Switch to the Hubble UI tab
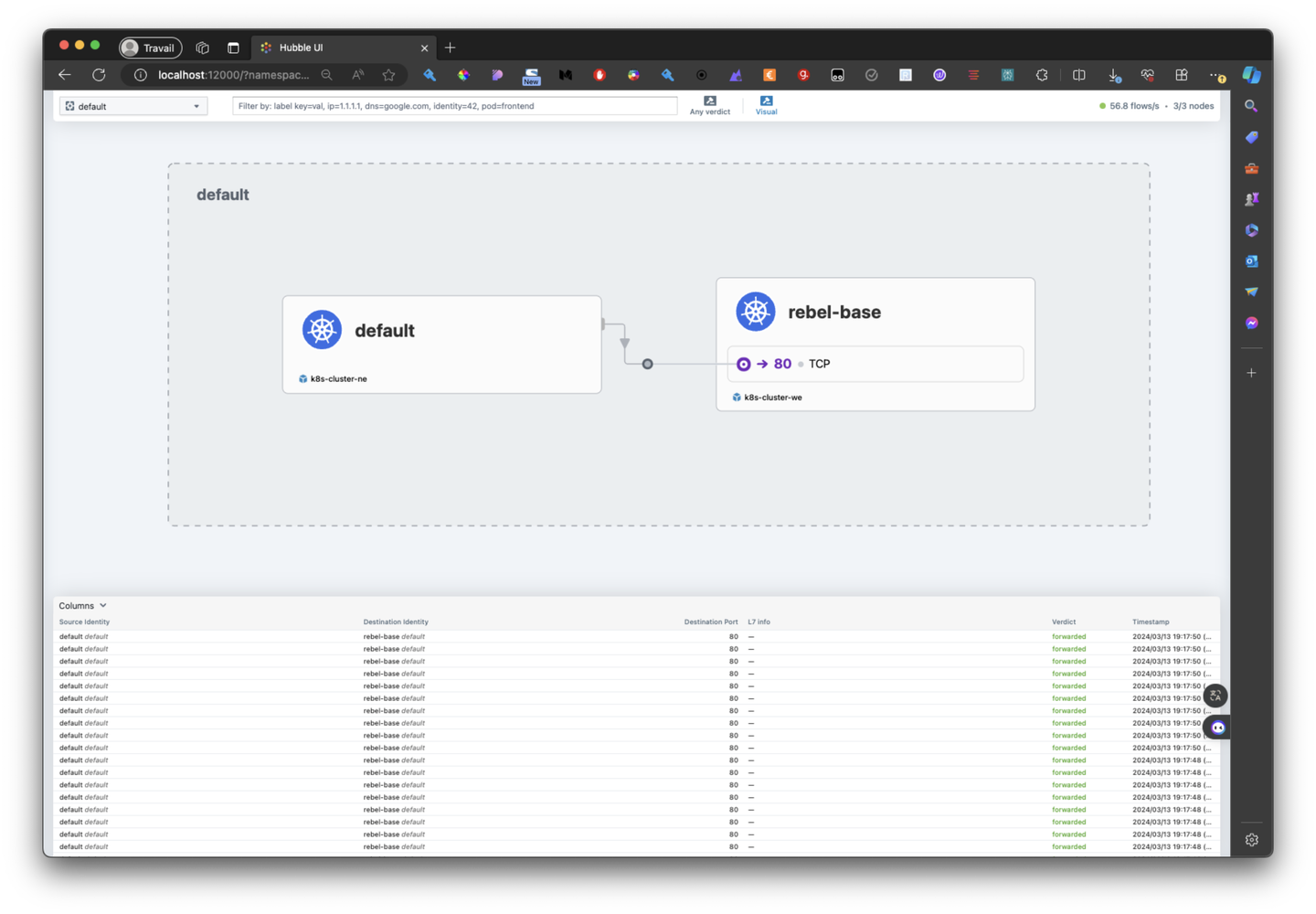1316x914 pixels. tap(338, 48)
